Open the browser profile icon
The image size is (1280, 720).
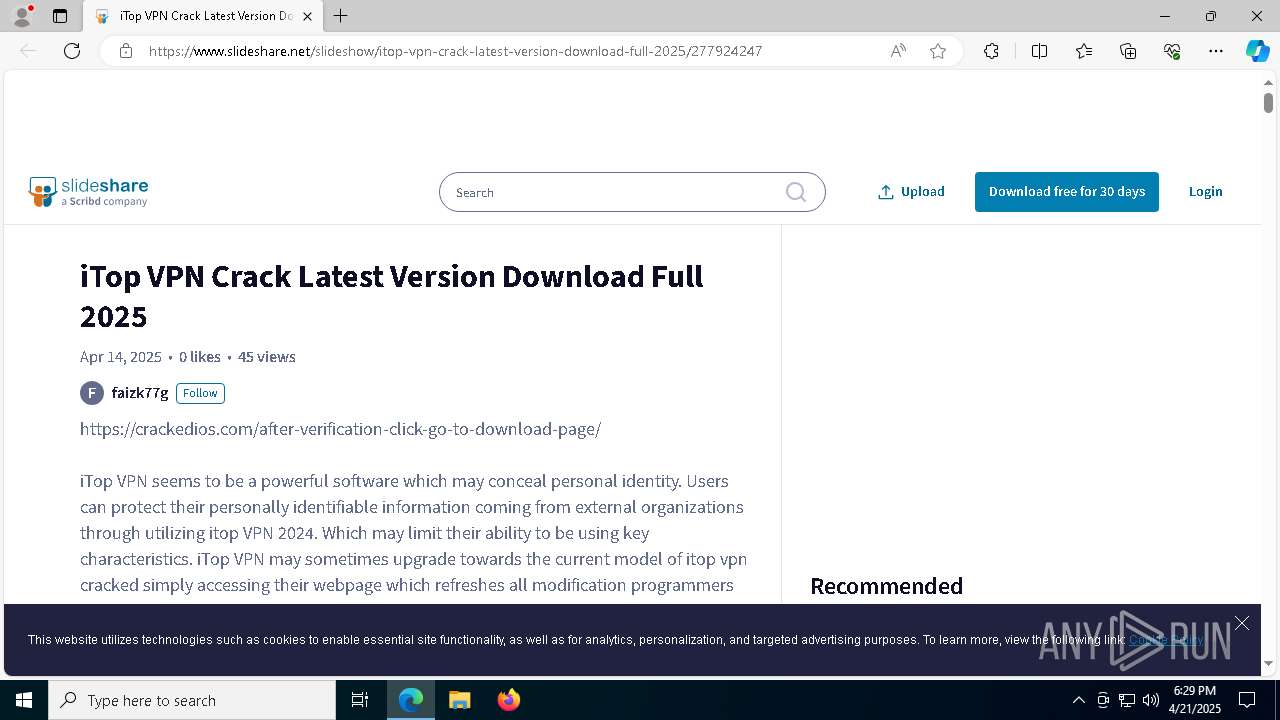pyautogui.click(x=22, y=15)
